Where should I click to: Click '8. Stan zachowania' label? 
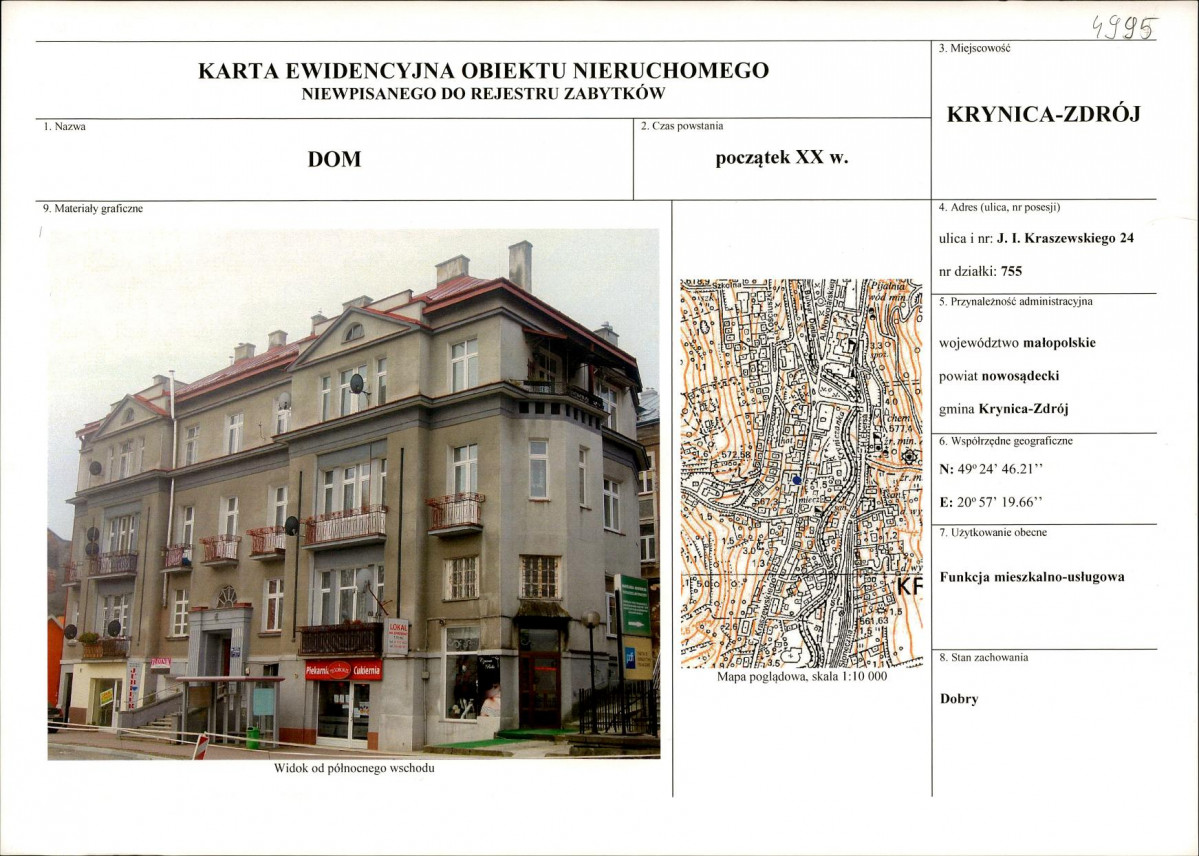(x=983, y=657)
